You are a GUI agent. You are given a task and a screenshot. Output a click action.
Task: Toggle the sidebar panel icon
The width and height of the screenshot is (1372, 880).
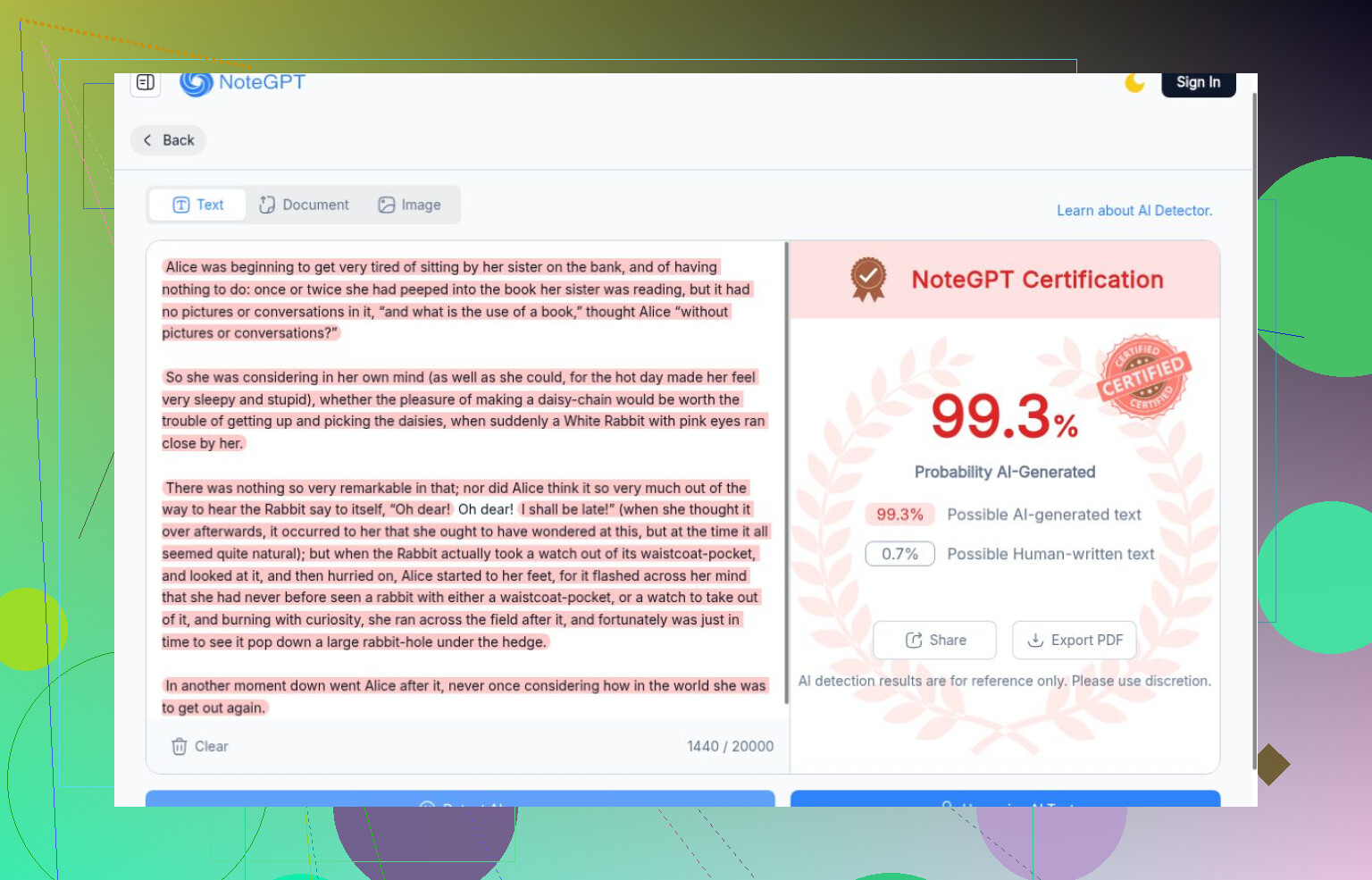(146, 83)
